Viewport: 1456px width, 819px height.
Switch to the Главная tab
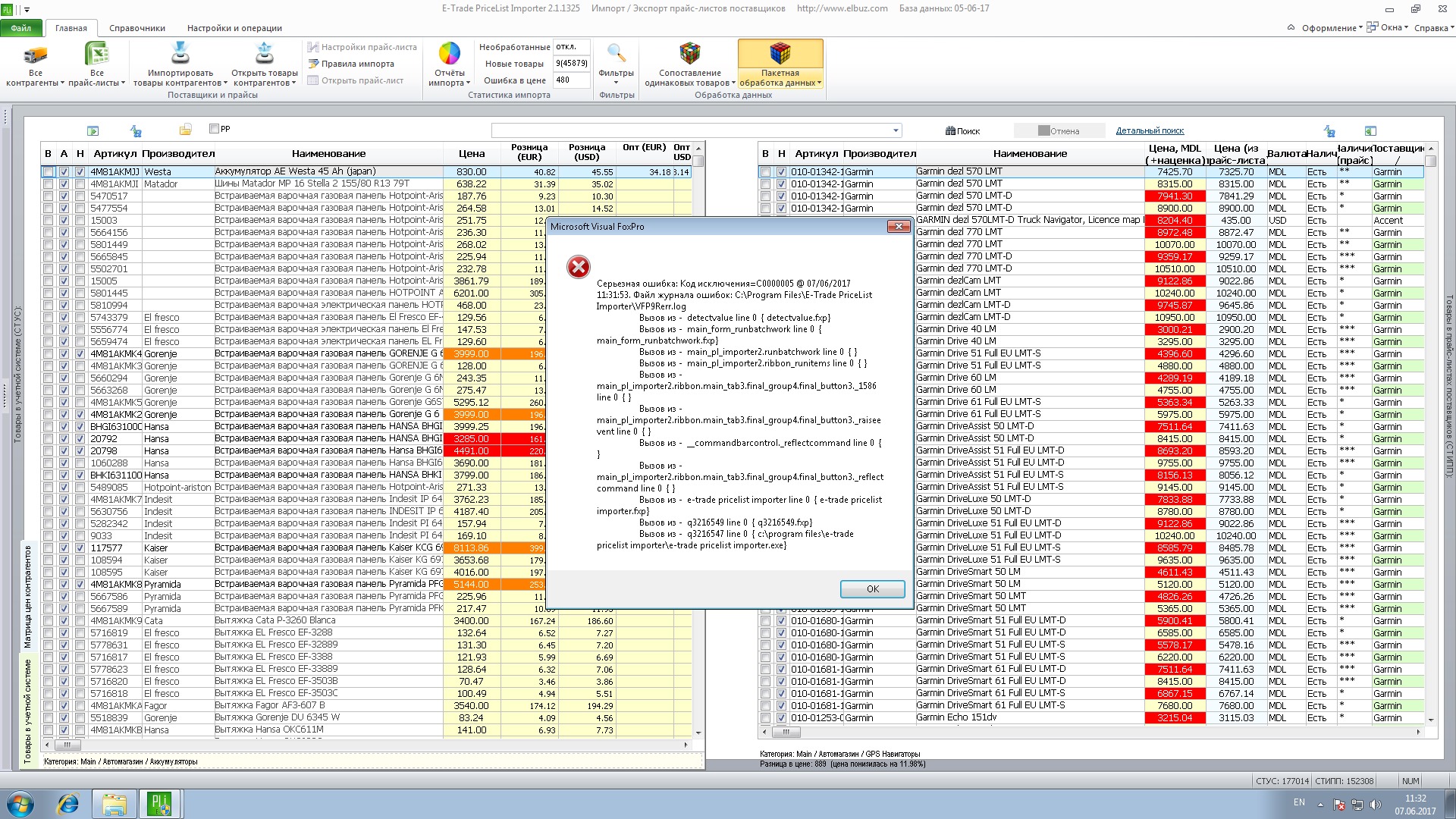[x=71, y=28]
